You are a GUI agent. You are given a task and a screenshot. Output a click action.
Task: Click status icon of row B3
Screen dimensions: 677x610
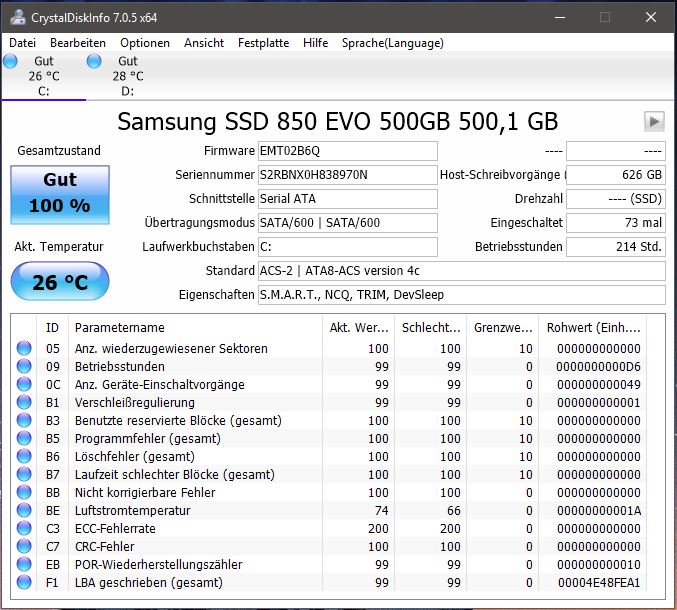(24, 420)
